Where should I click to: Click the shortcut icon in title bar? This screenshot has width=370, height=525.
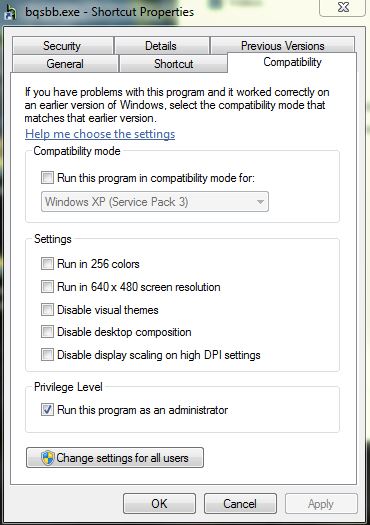[x=11, y=12]
